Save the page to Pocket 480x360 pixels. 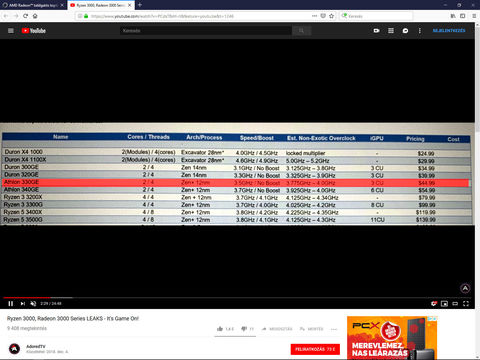click(323, 16)
